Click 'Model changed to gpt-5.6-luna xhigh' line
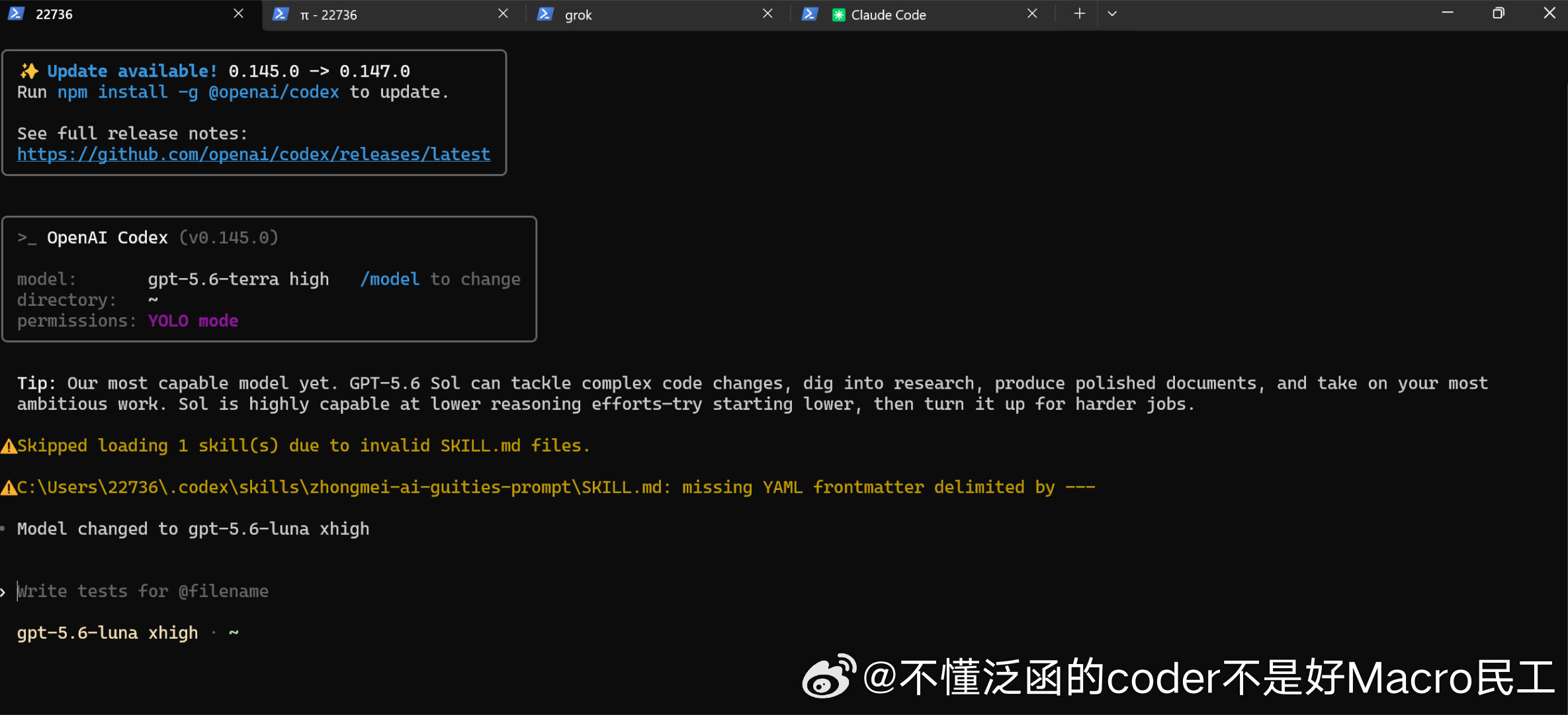The image size is (1568, 715). (193, 529)
